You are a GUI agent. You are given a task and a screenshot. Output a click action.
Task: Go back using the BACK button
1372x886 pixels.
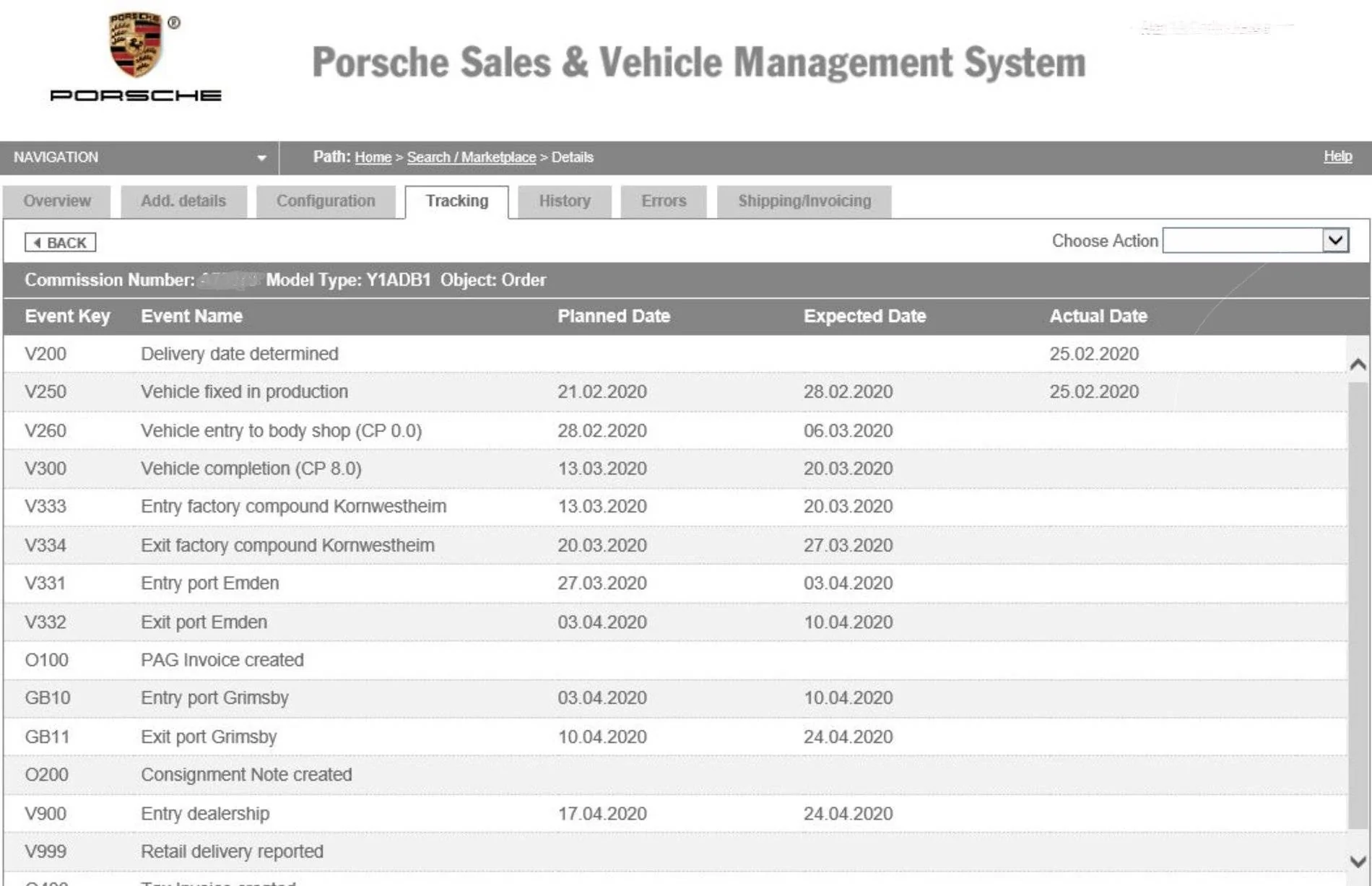coord(61,243)
